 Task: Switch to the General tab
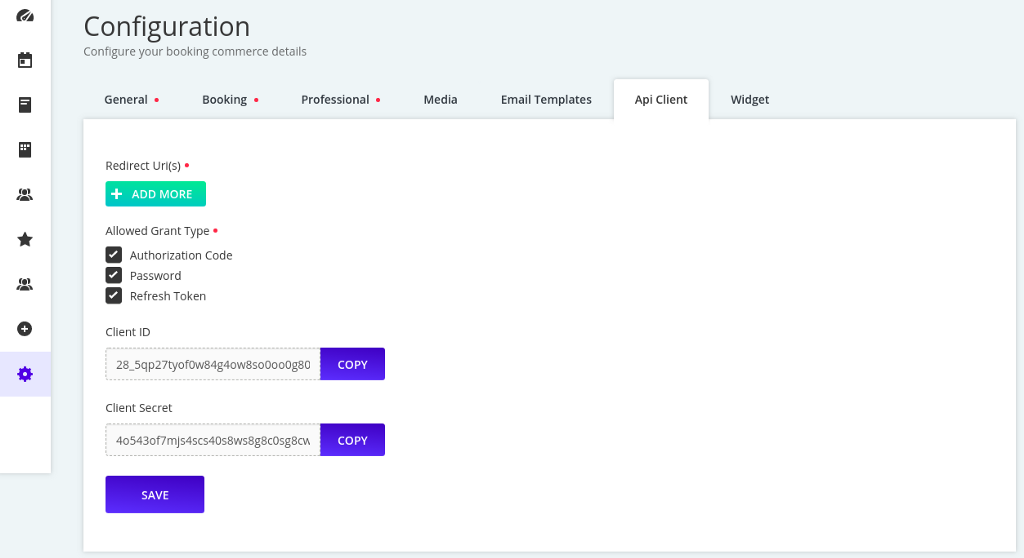[x=126, y=100]
